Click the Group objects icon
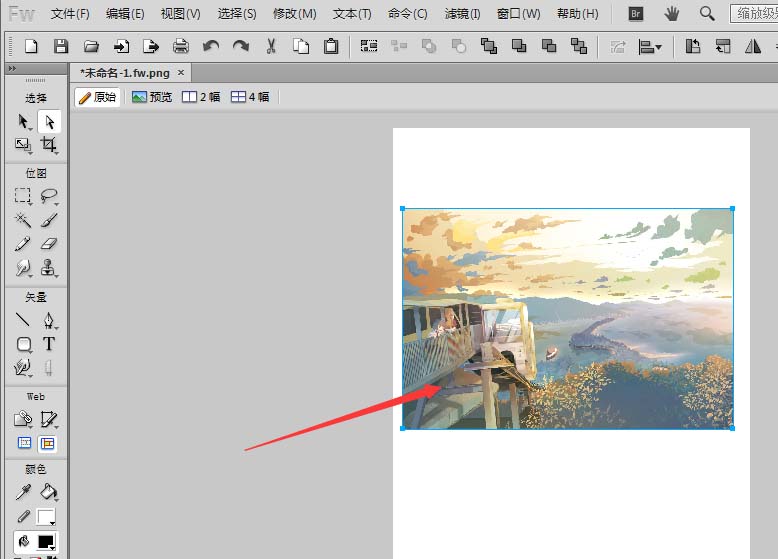Viewport: 778px width, 559px height. (369, 46)
